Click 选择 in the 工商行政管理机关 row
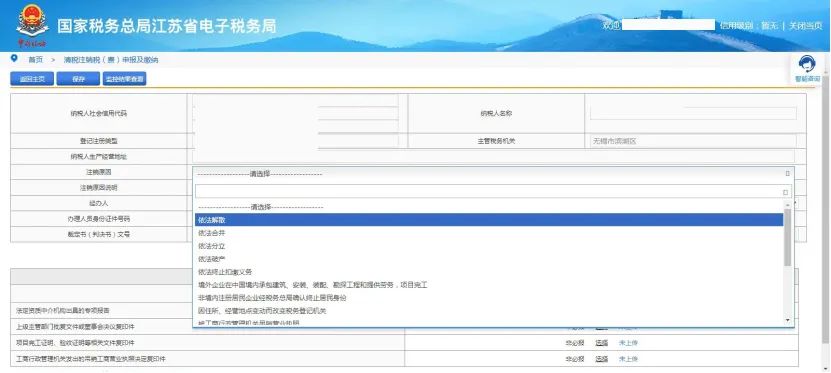 pos(602,359)
